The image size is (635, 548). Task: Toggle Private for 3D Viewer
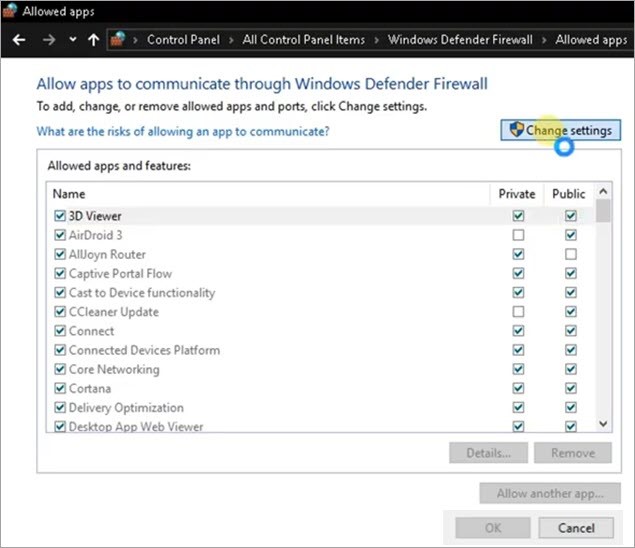pyautogui.click(x=518, y=215)
